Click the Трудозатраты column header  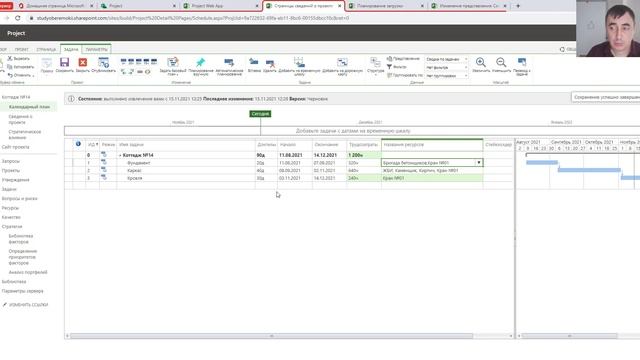pyautogui.click(x=364, y=144)
